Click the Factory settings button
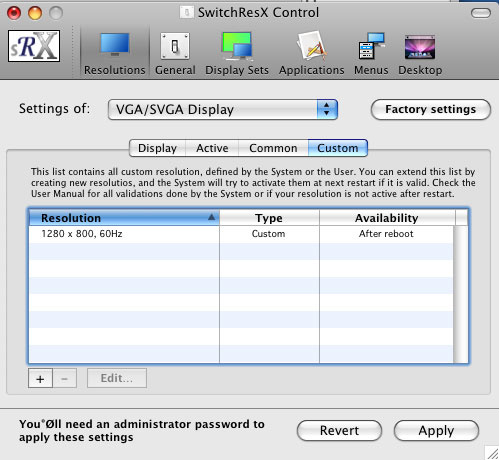 tap(430, 109)
